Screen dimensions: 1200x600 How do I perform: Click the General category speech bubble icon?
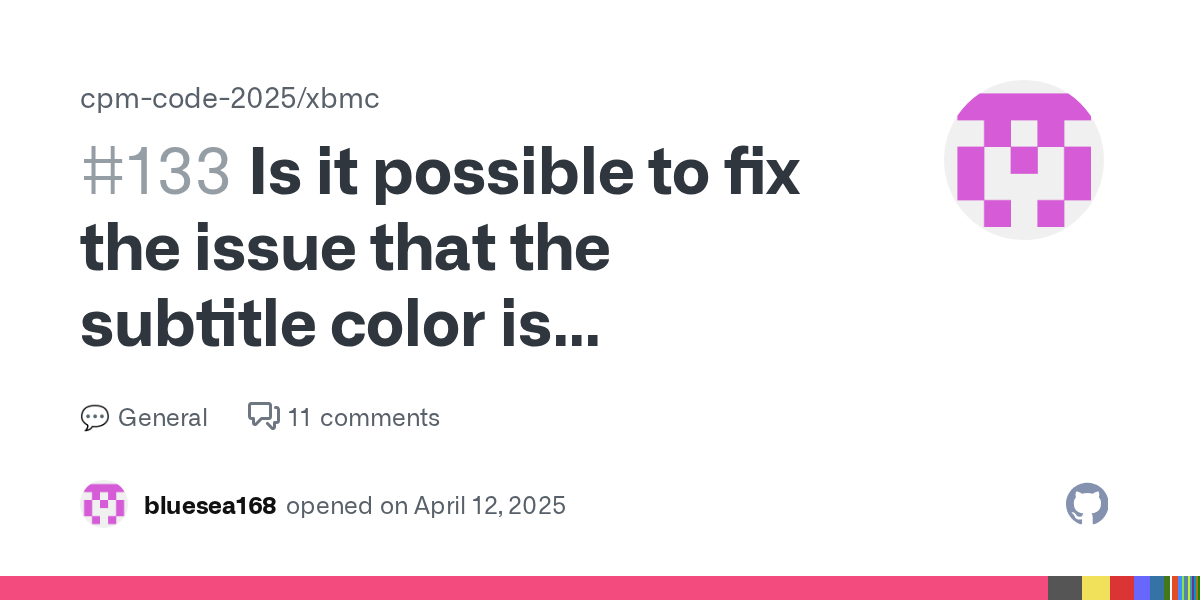[94, 418]
